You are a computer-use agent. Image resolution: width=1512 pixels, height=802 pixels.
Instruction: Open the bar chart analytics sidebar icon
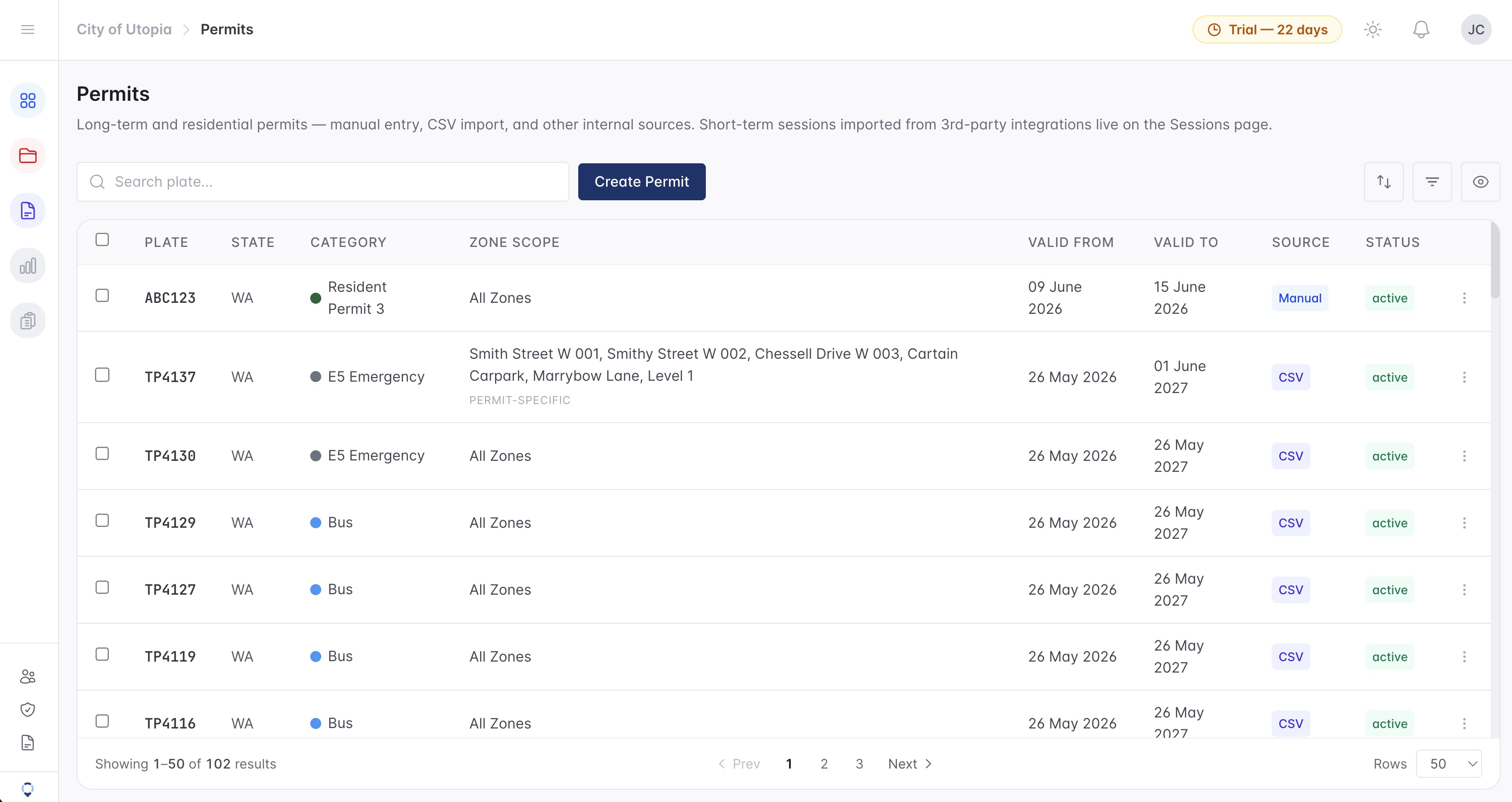[x=28, y=266]
